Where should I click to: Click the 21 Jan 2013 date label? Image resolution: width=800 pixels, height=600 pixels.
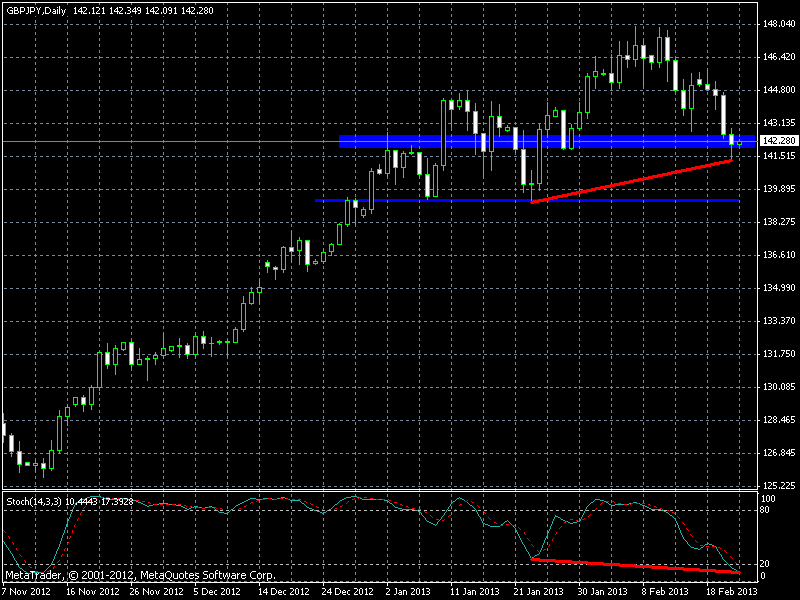[x=538, y=592]
